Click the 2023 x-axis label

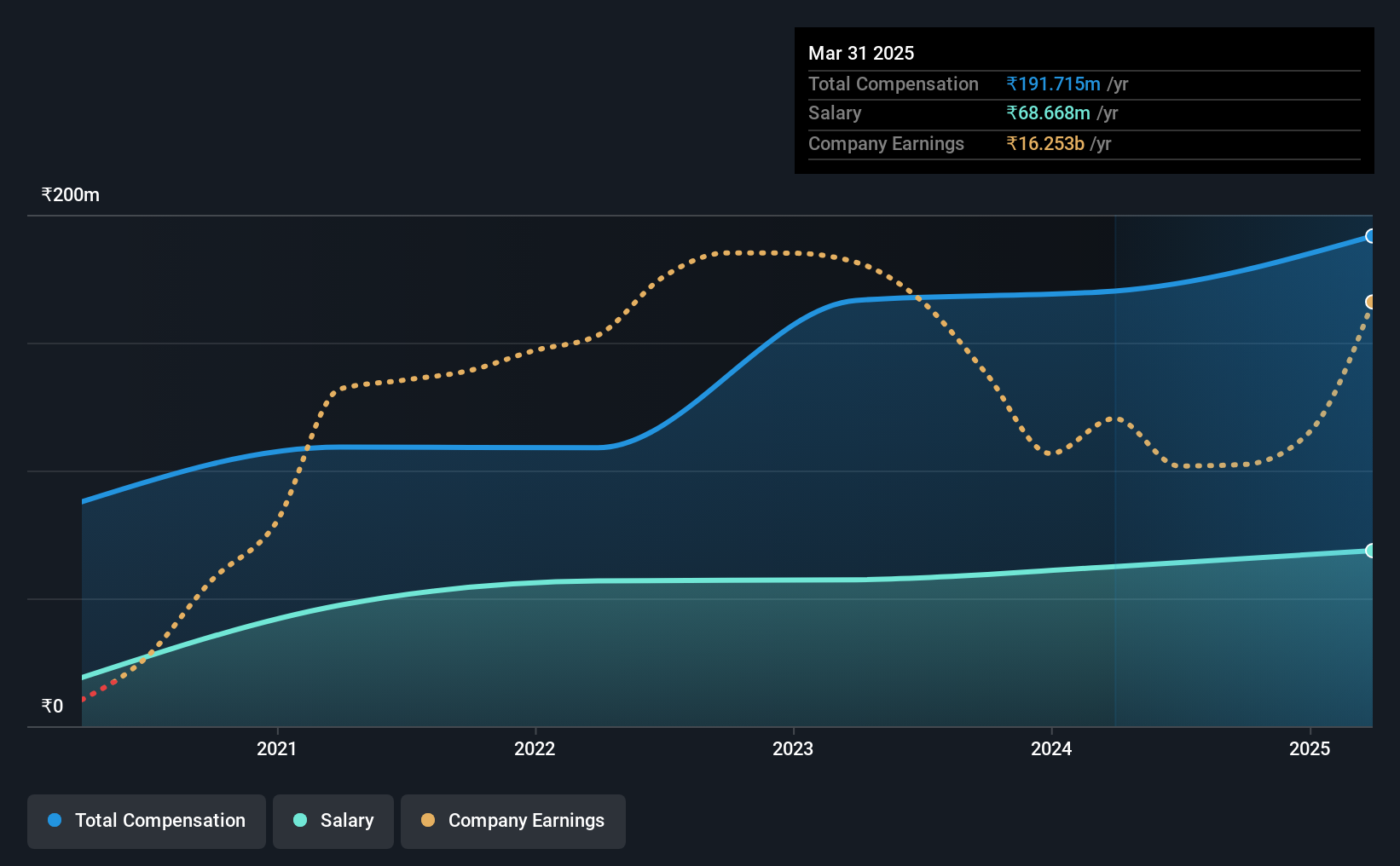pyautogui.click(x=793, y=748)
